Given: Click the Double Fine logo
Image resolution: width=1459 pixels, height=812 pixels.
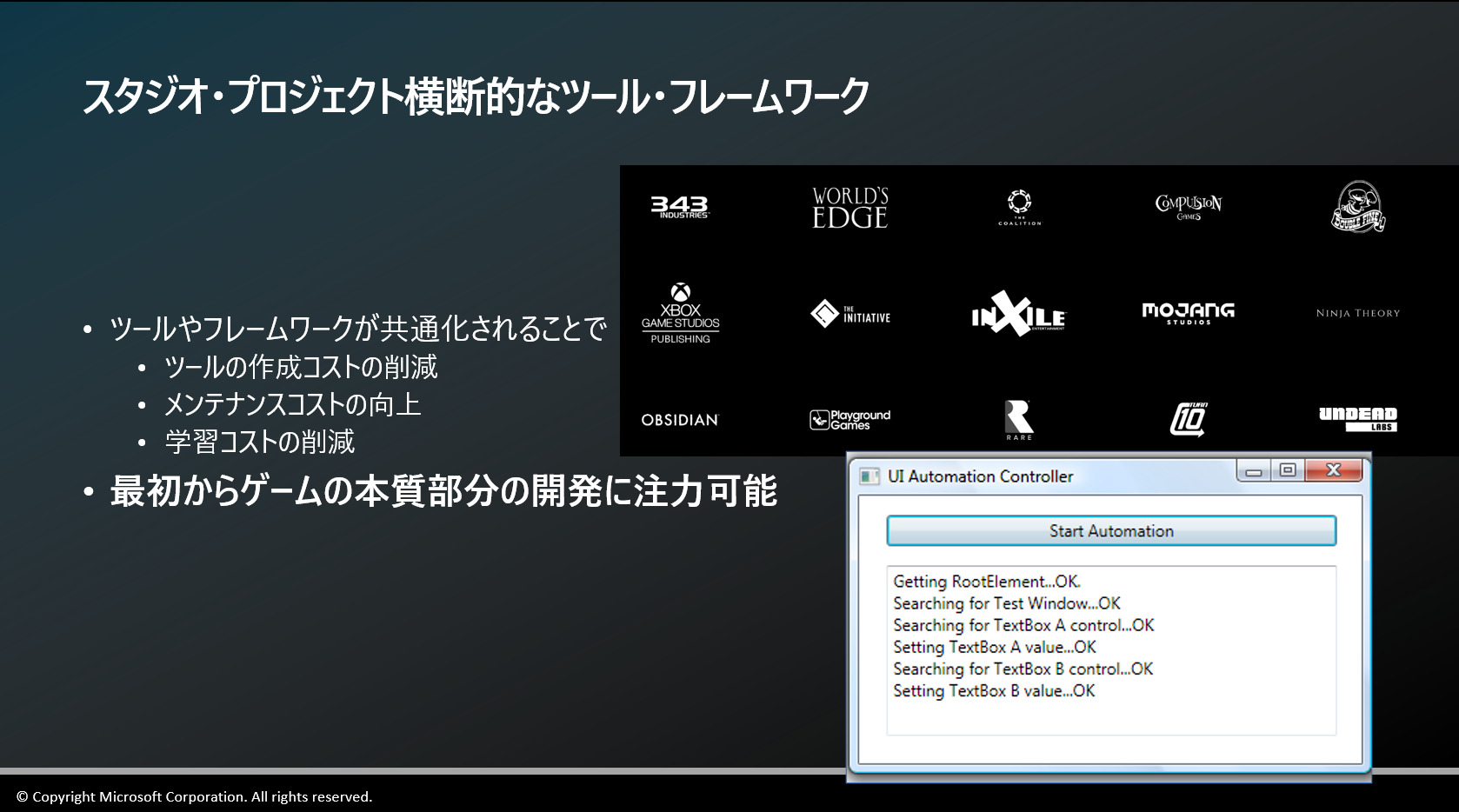Looking at the screenshot, I should coord(1358,207).
